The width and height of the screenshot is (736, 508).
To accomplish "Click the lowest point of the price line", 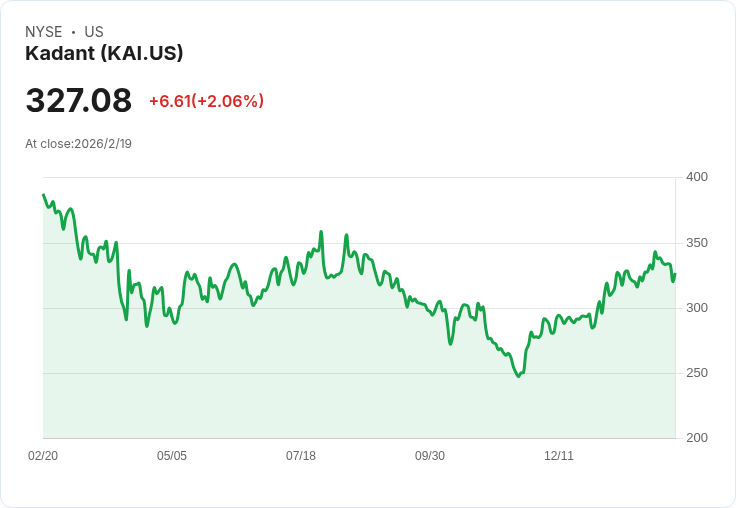I will pos(518,376).
